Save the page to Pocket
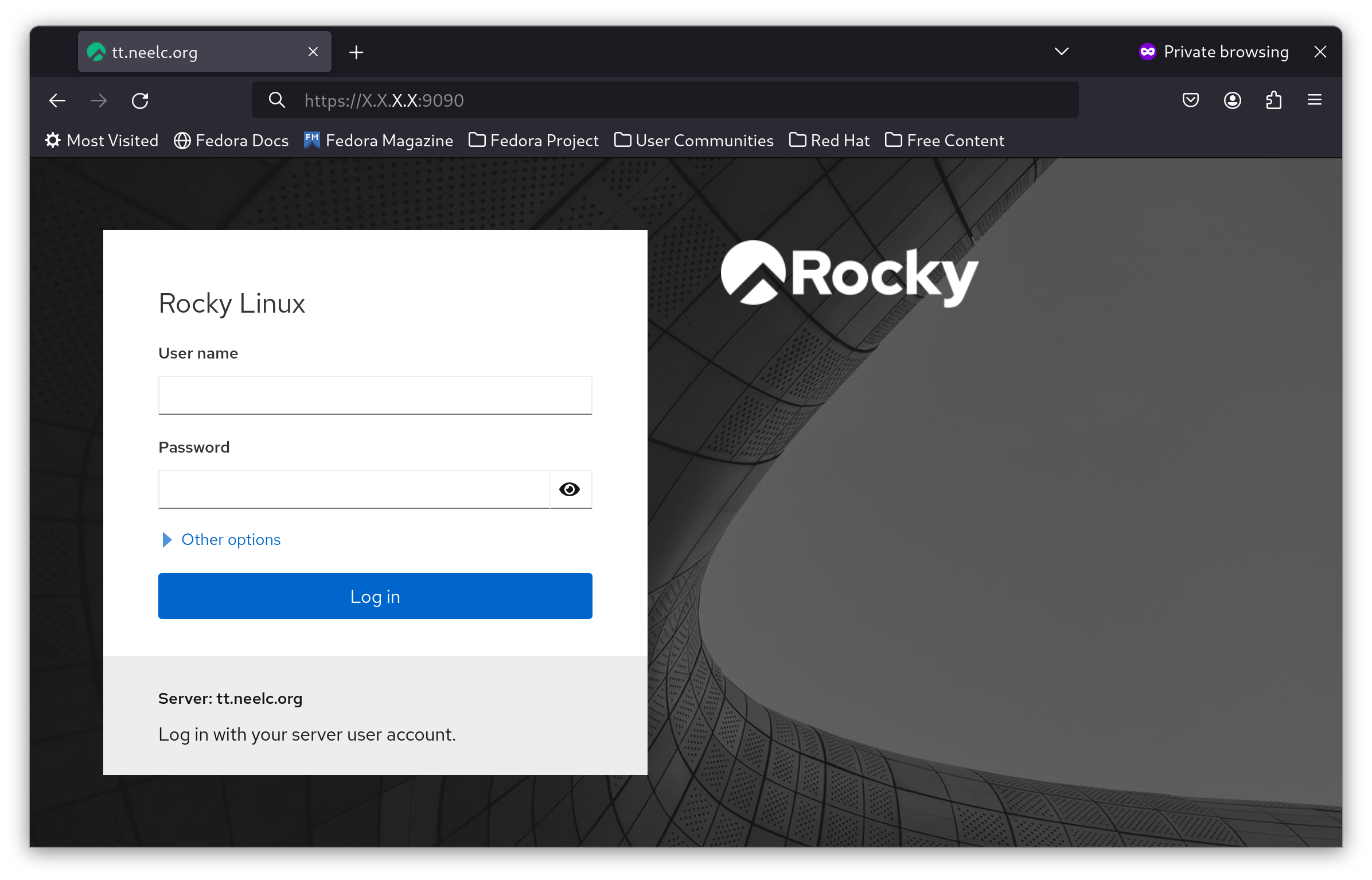1372x880 pixels. tap(1191, 100)
